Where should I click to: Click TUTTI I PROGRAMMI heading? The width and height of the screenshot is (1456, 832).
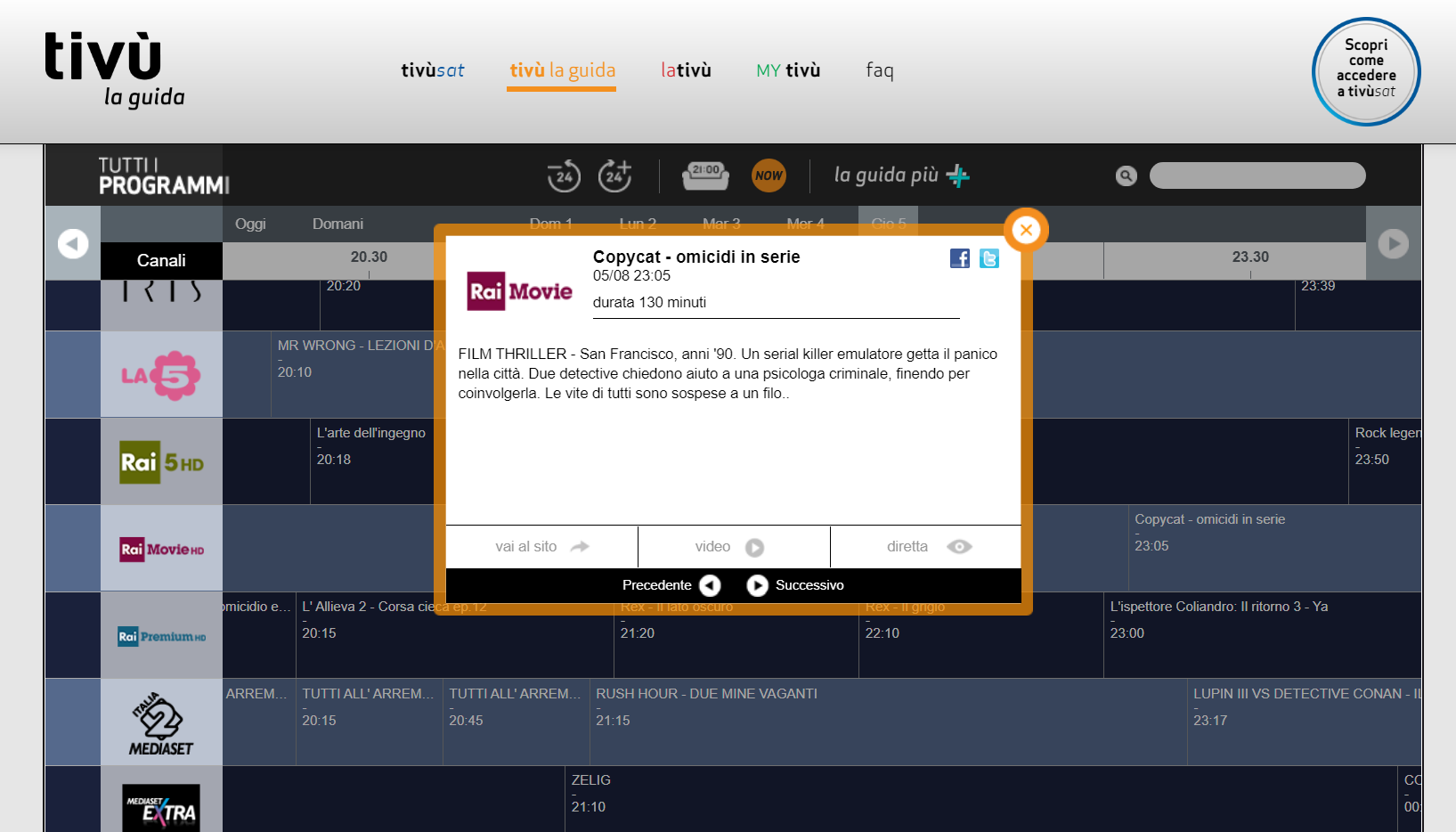tap(164, 175)
